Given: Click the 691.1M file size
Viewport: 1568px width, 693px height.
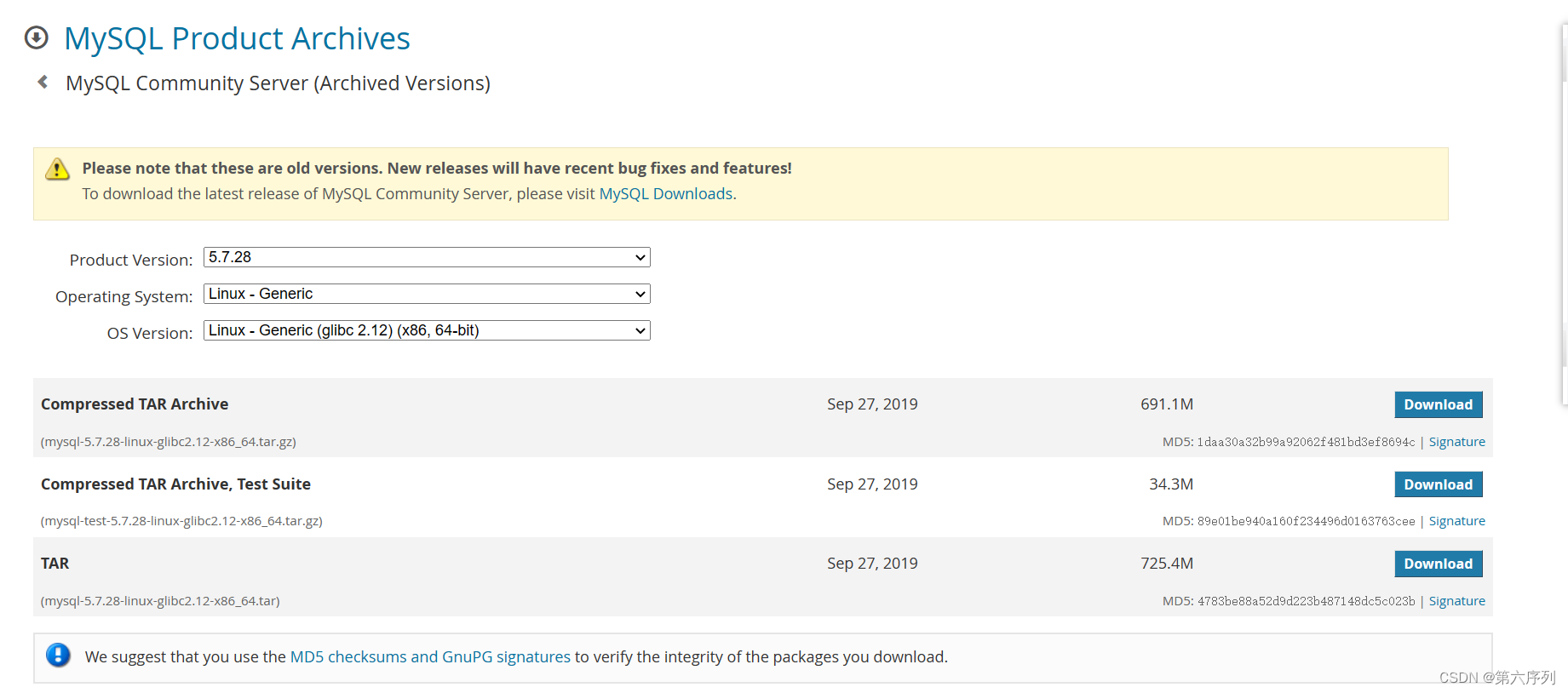Looking at the screenshot, I should (1167, 404).
